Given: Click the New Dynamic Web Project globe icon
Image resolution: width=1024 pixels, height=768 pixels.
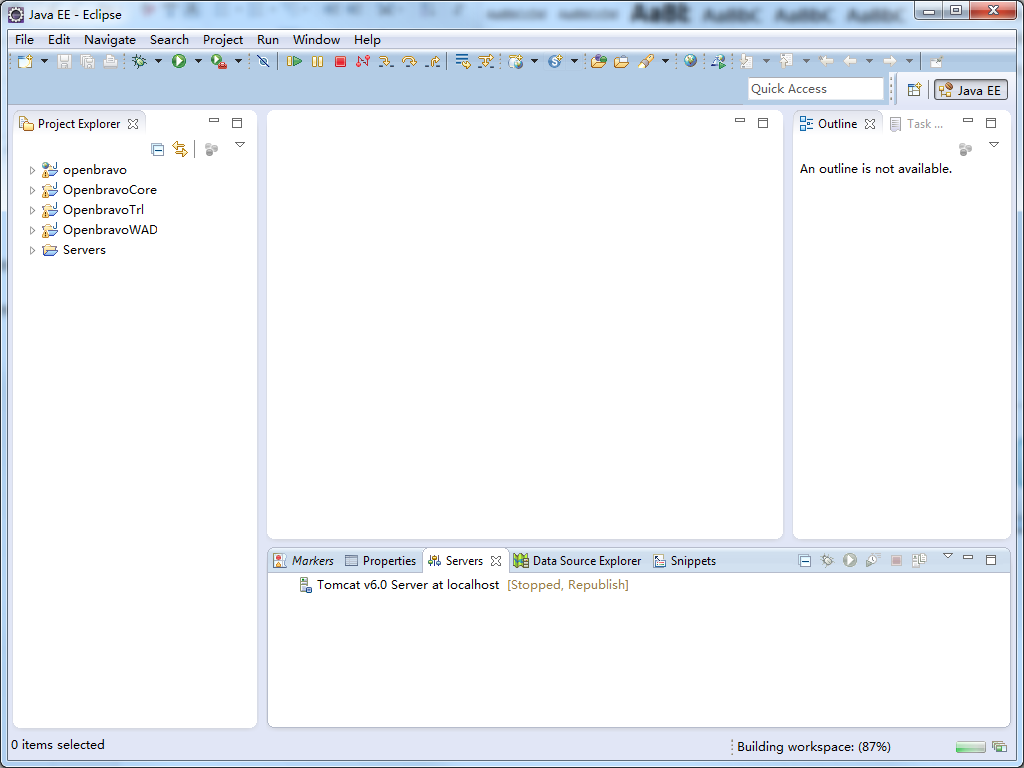Looking at the screenshot, I should coord(516,61).
